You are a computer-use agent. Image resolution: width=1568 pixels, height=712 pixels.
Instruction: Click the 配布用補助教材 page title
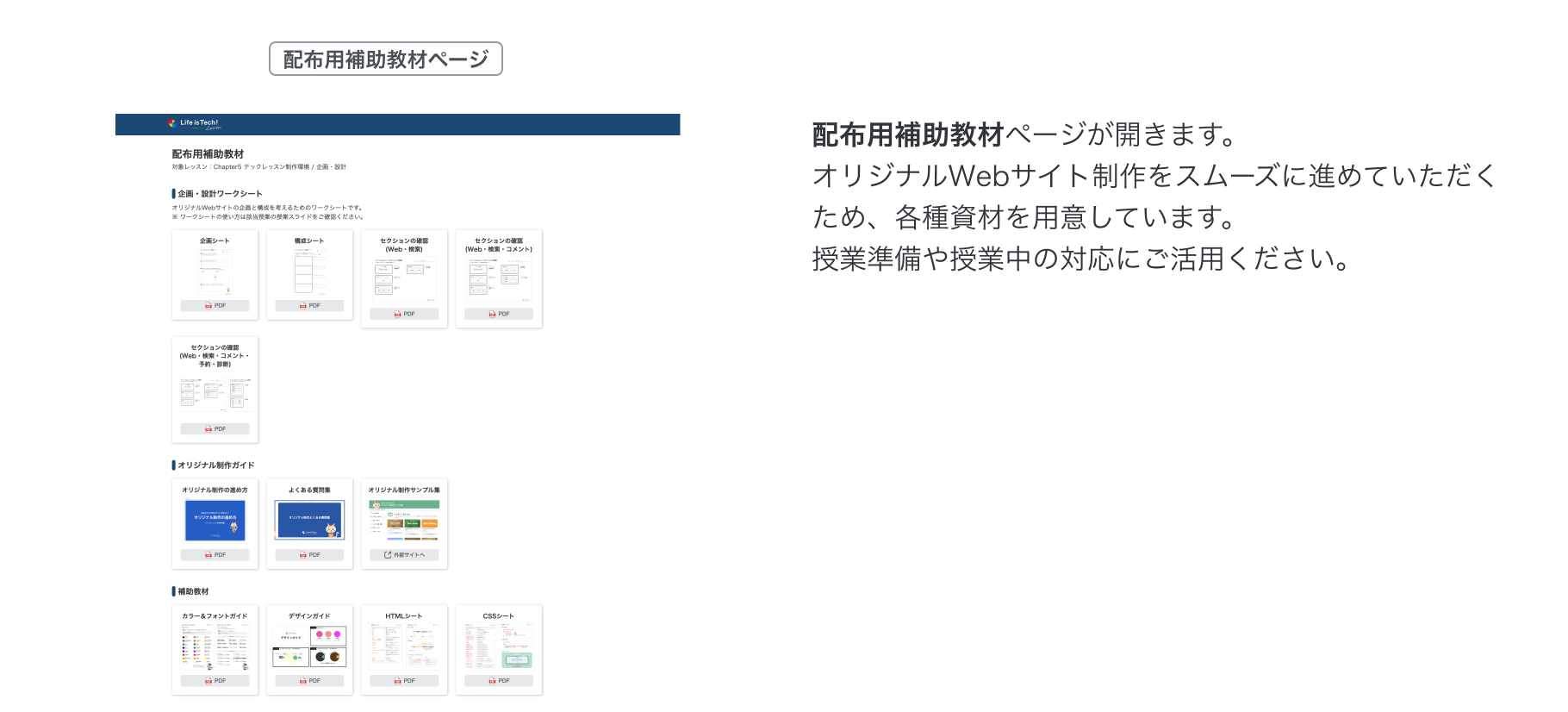pos(208,154)
